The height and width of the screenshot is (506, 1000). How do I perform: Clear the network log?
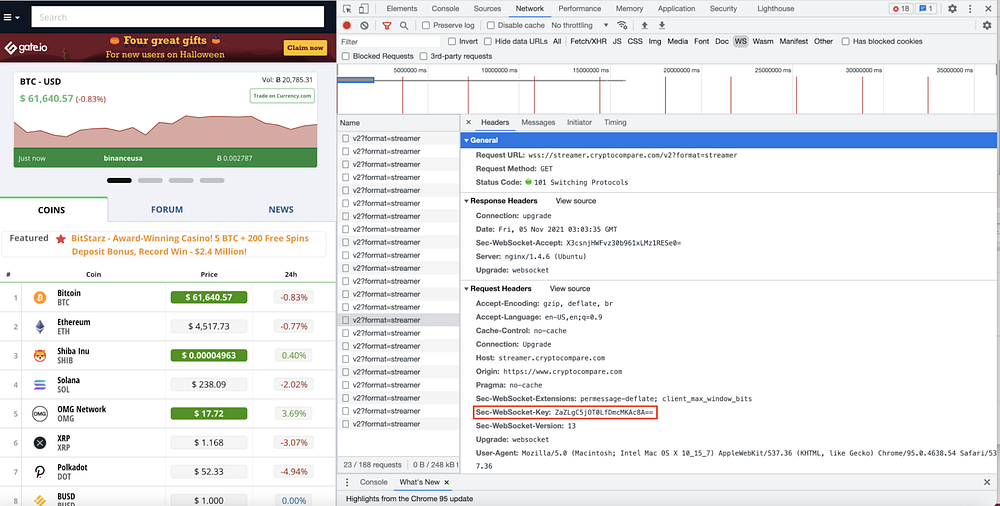point(364,25)
